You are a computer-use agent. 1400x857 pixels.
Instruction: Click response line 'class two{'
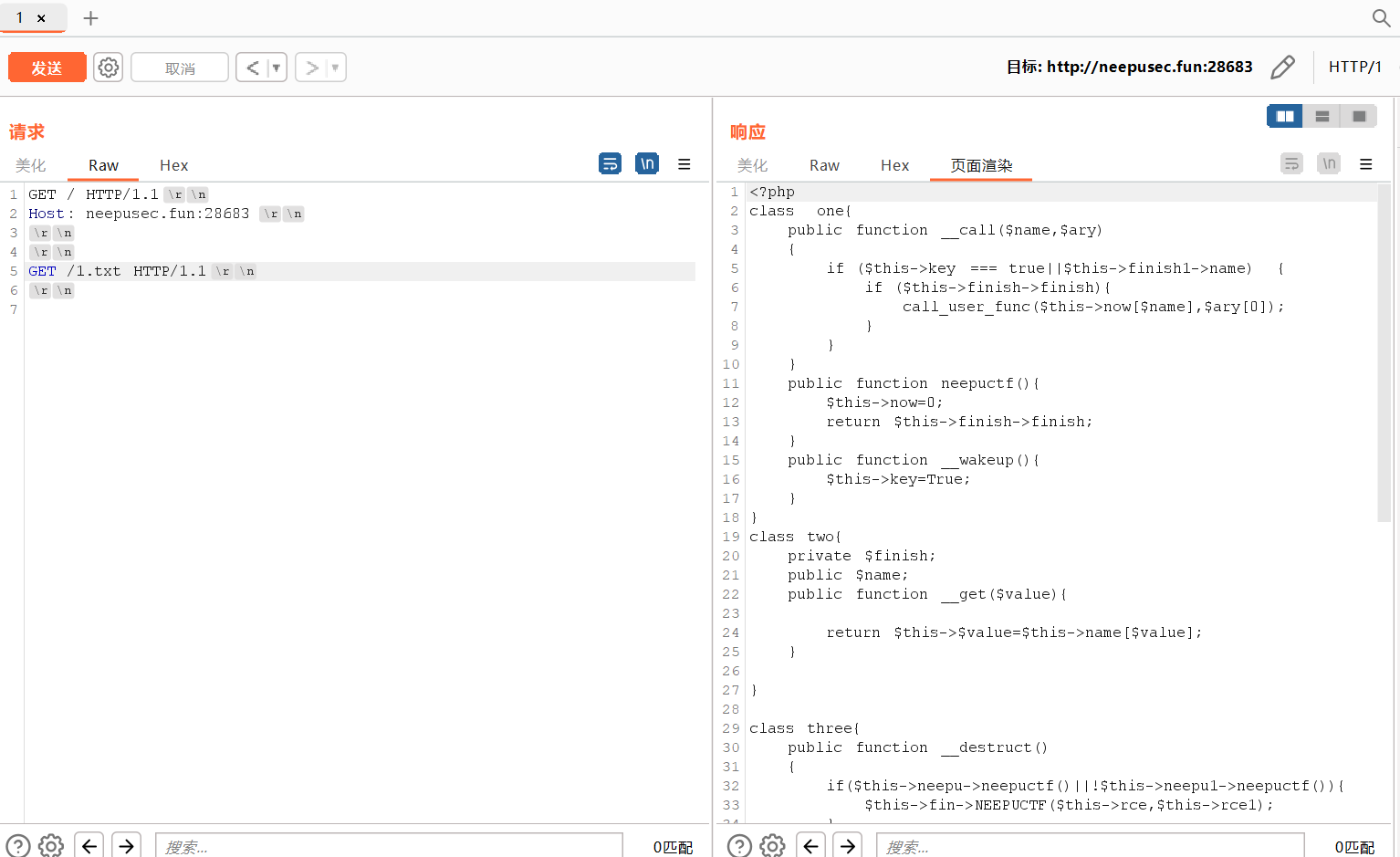click(x=795, y=537)
